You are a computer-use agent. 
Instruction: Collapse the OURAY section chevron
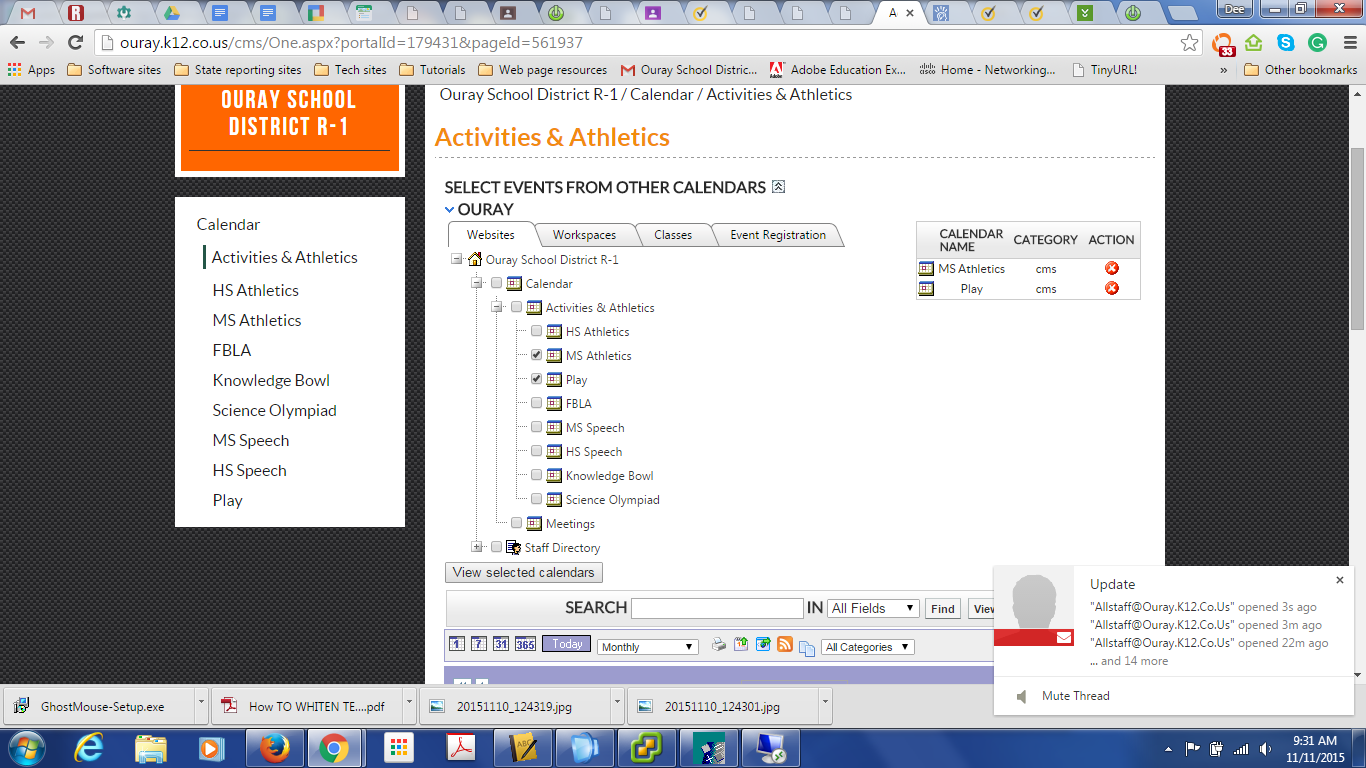tap(450, 210)
